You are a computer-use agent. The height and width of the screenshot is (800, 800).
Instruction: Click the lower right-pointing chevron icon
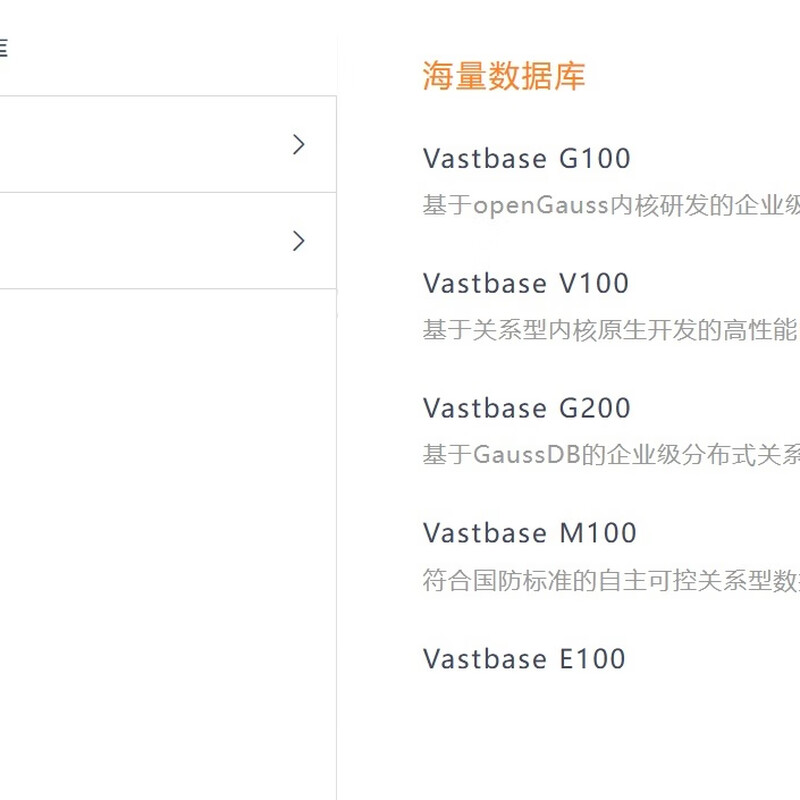point(298,241)
